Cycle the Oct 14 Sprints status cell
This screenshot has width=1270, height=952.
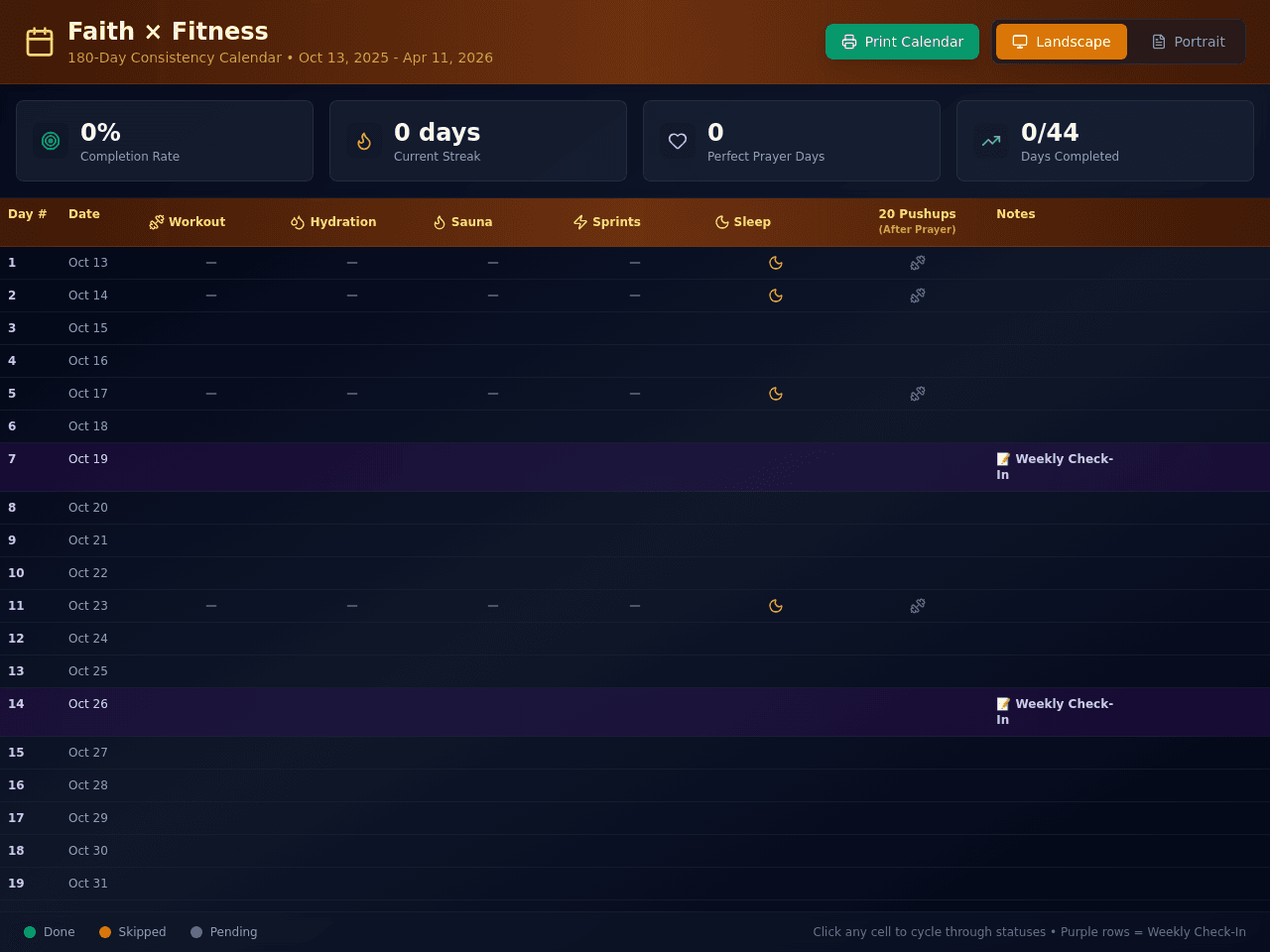(x=635, y=296)
